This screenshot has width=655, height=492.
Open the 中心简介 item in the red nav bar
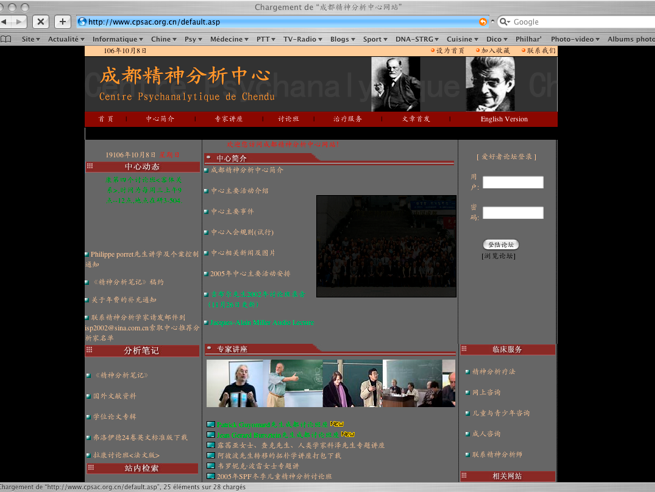tap(160, 119)
